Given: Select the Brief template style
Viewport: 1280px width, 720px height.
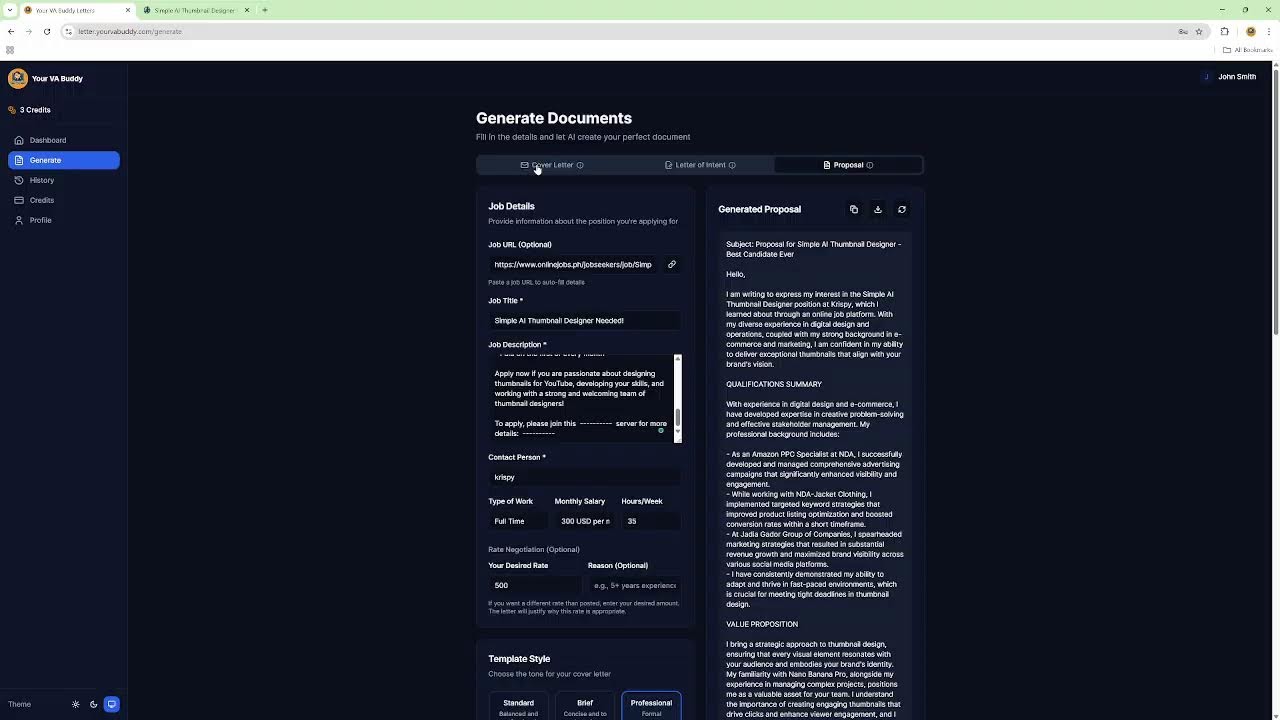Looking at the screenshot, I should (585, 706).
